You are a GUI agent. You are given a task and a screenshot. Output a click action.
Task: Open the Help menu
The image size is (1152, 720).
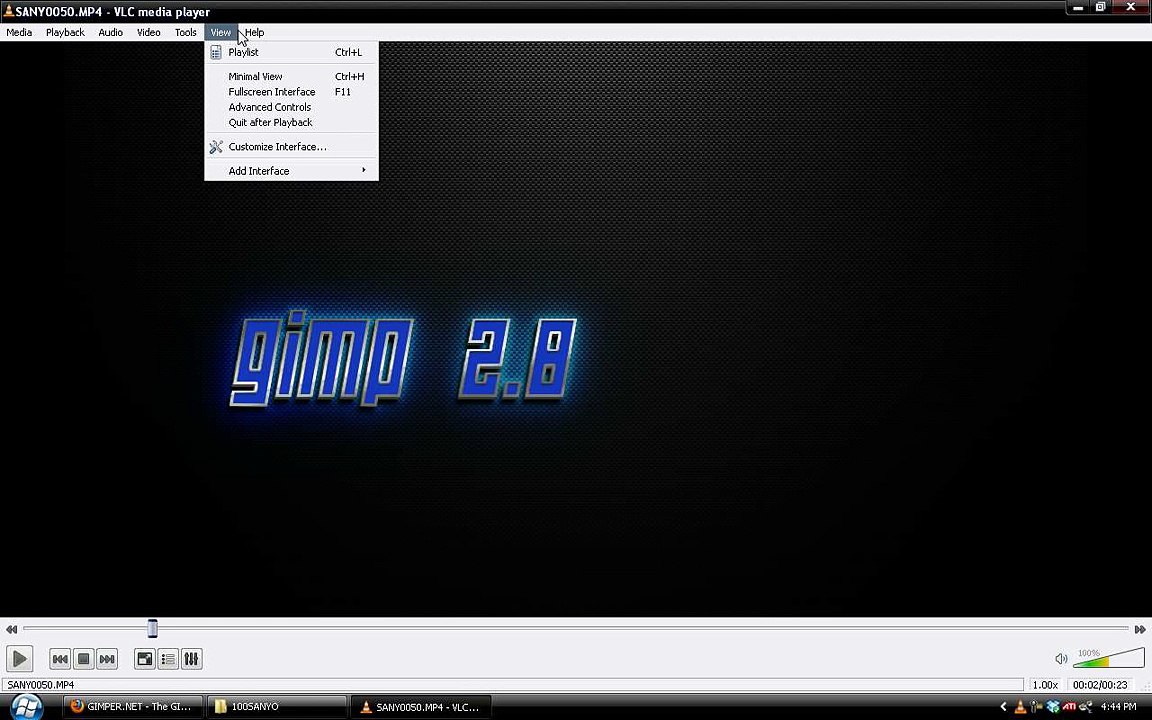254,32
